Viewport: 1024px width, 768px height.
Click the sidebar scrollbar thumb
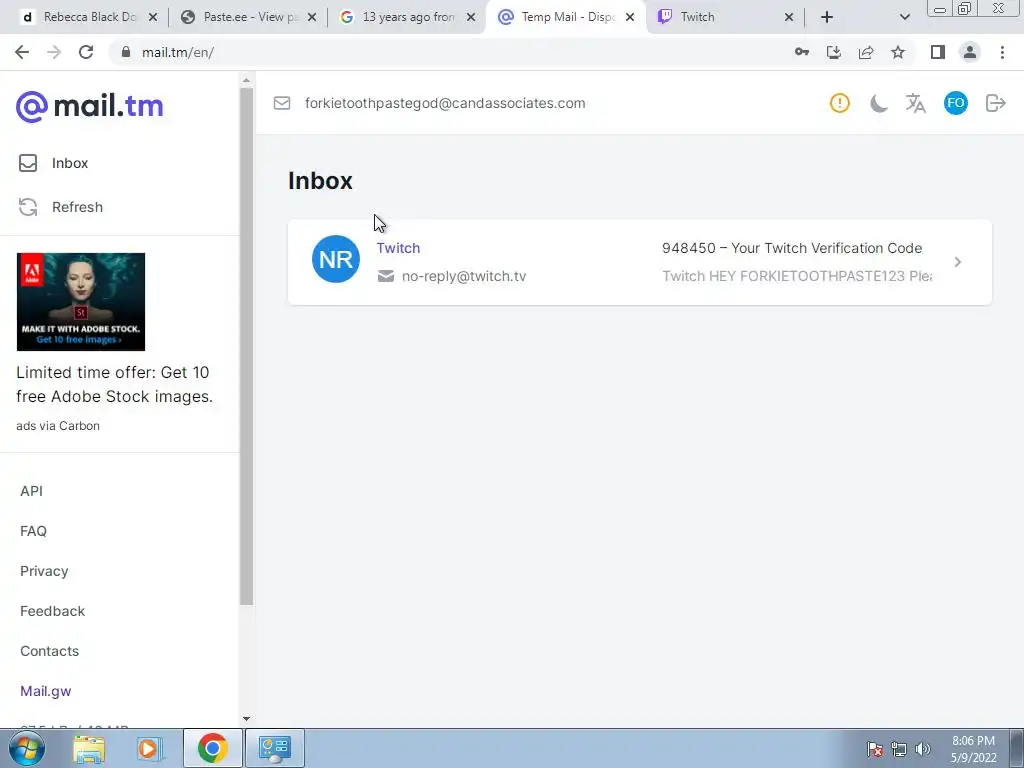[246, 346]
